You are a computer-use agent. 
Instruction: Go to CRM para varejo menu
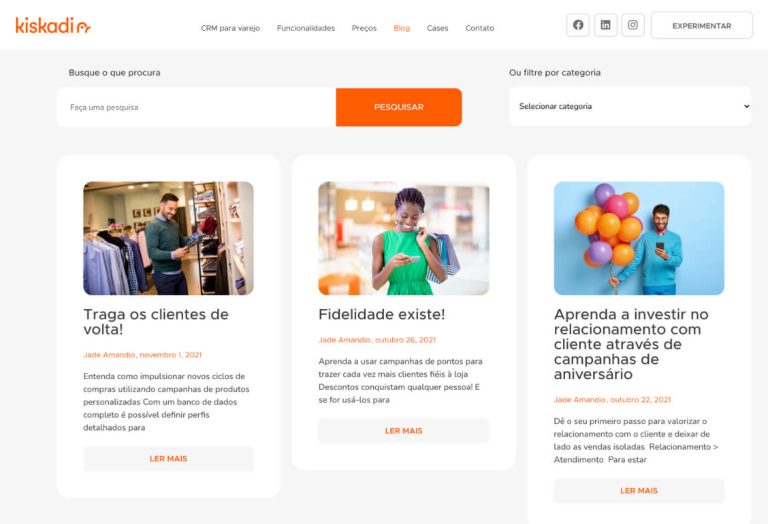tap(230, 28)
